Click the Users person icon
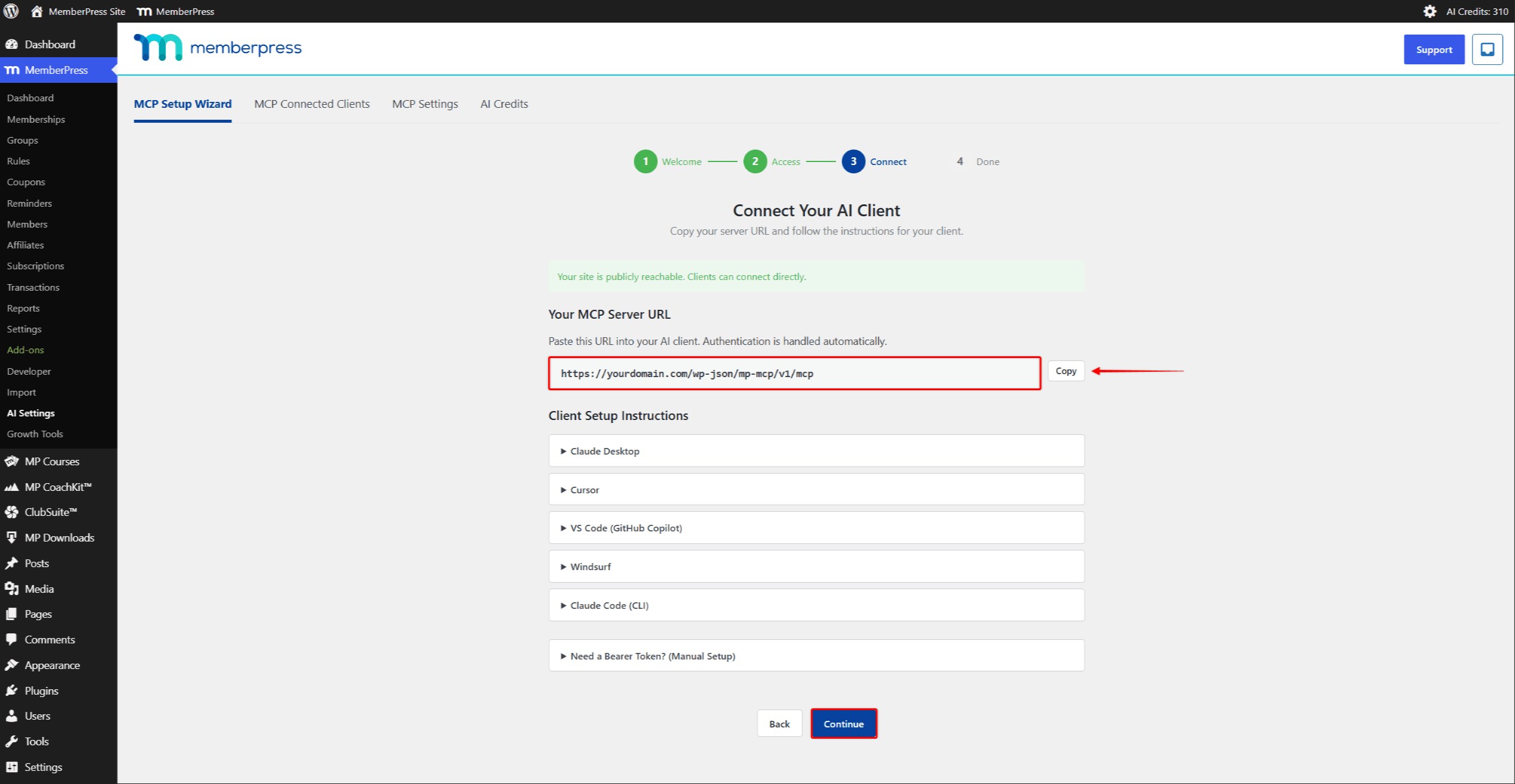 click(x=11, y=715)
